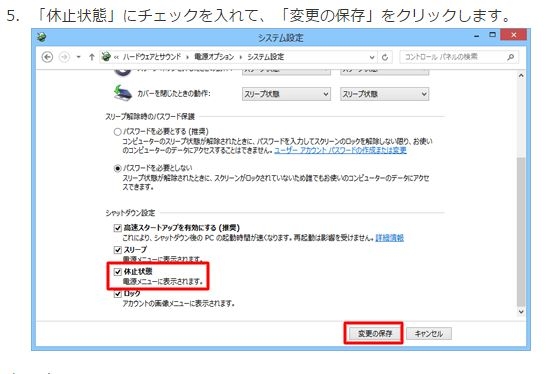Toggle 休止状態 checkbox

click(x=118, y=272)
